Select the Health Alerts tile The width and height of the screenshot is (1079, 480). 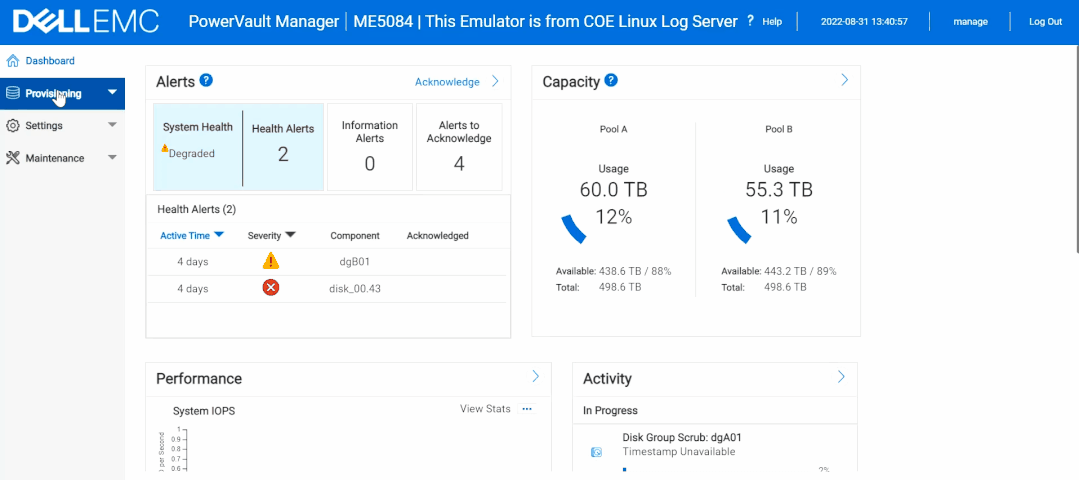click(283, 147)
